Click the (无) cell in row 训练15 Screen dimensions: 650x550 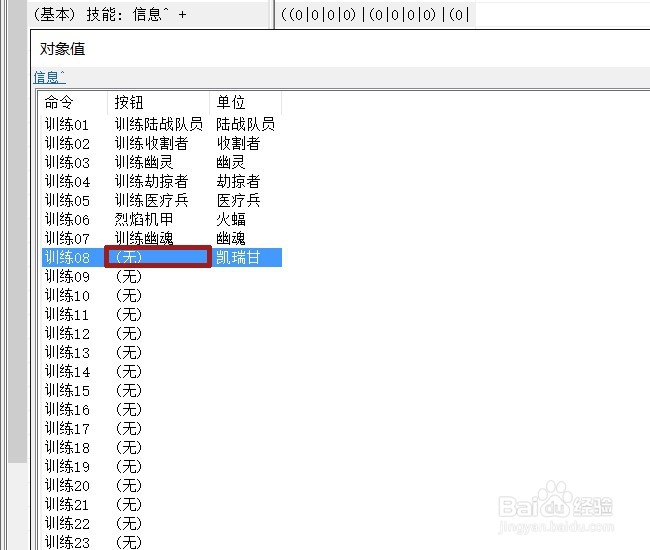click(129, 391)
